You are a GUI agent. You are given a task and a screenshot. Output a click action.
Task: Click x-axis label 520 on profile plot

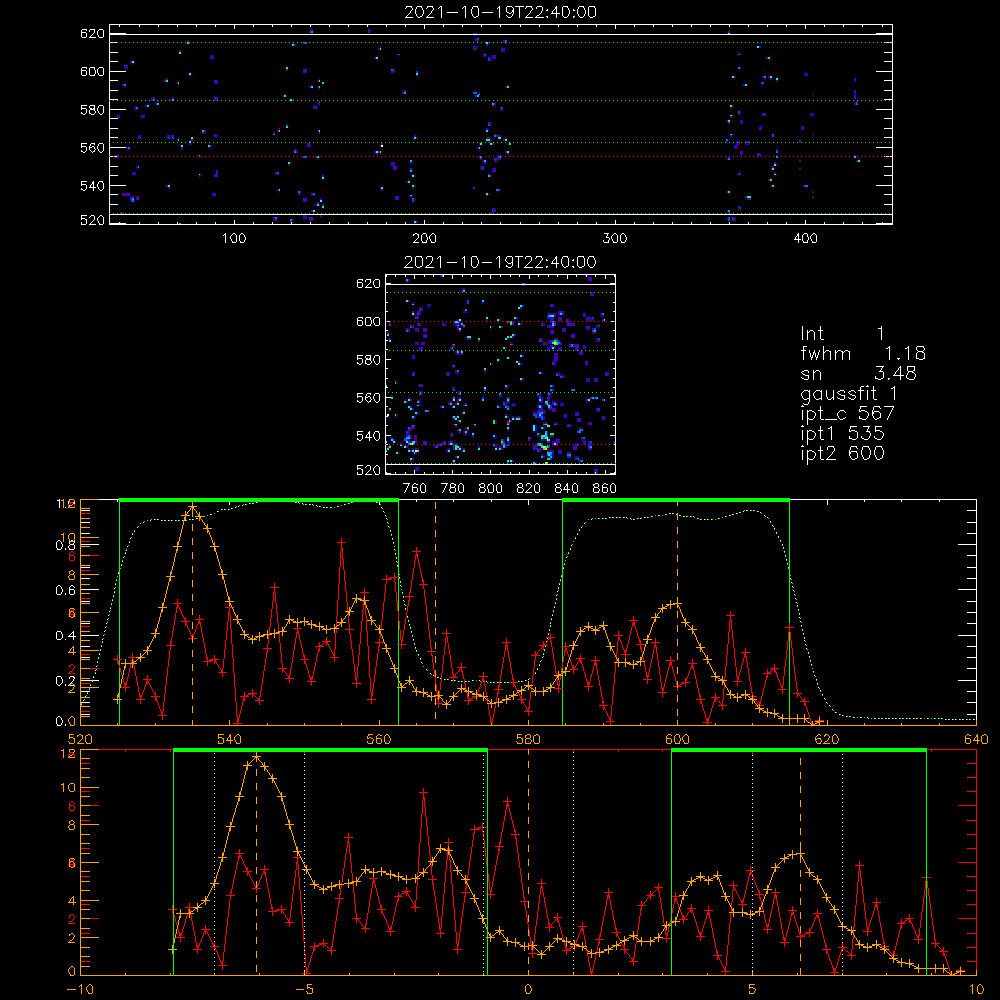pos(80,739)
